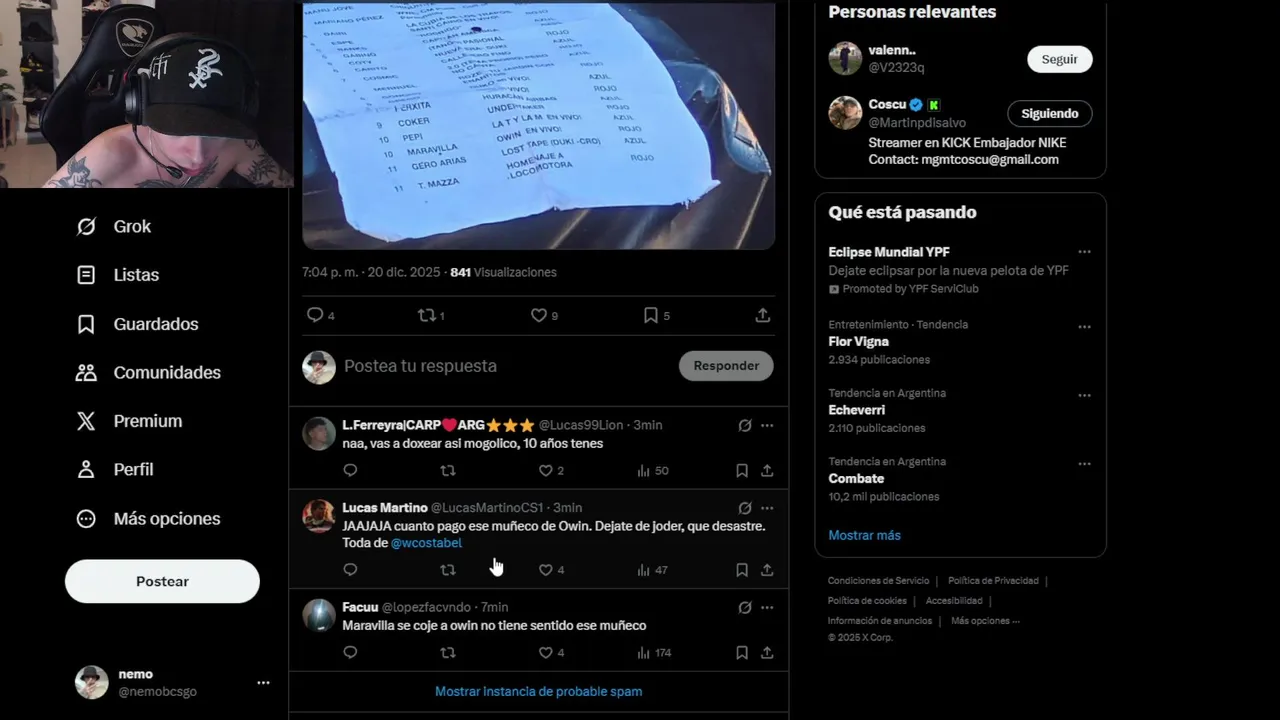The width and height of the screenshot is (1280, 720).
Task: Like Lucas Martino's reply
Action: click(x=546, y=570)
